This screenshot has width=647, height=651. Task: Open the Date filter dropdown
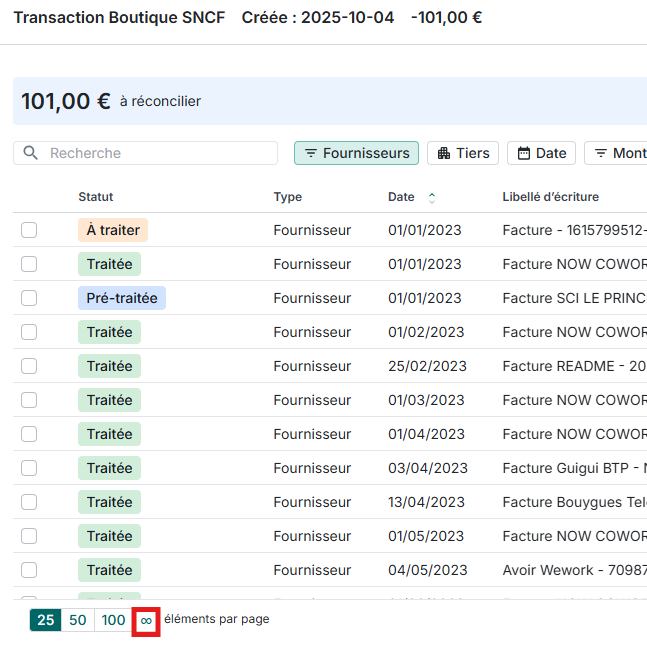[541, 153]
